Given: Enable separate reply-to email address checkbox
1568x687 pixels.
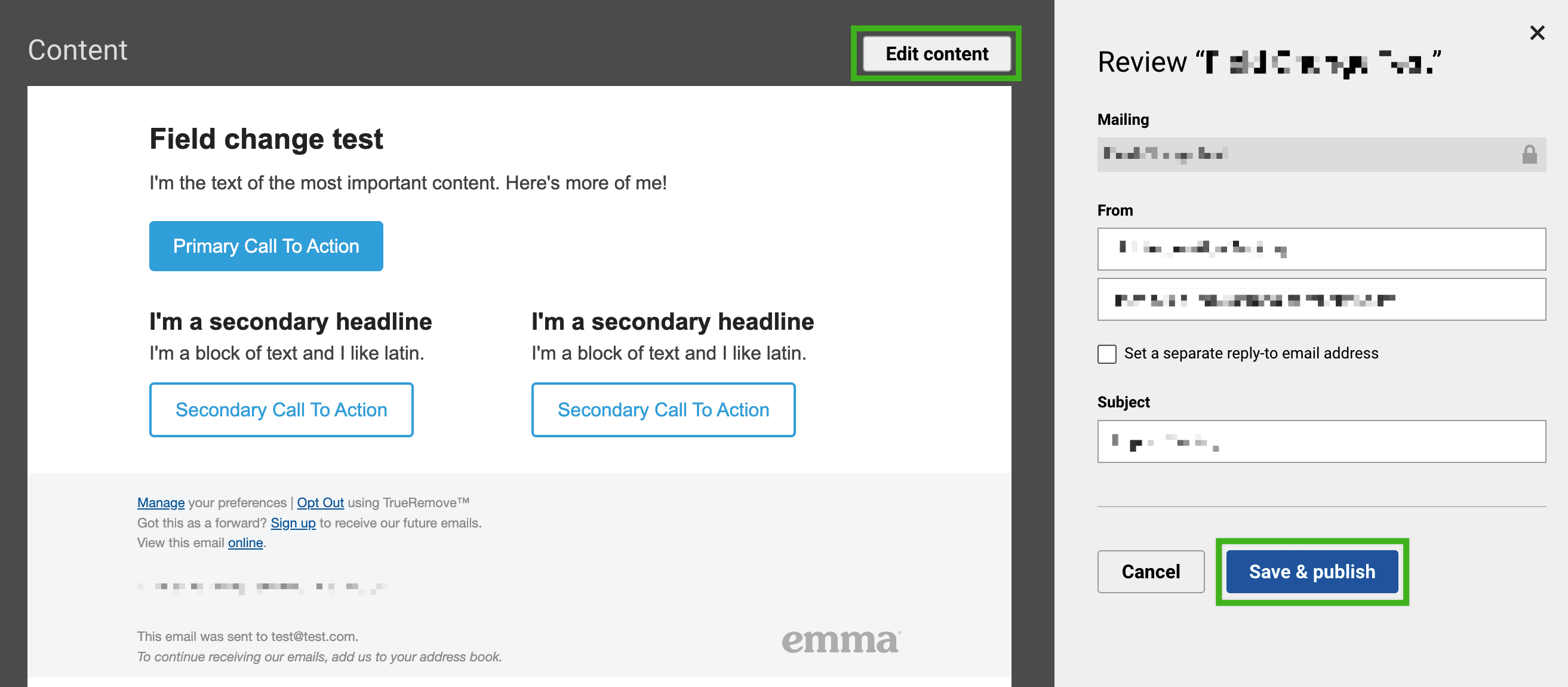Looking at the screenshot, I should click(1106, 354).
